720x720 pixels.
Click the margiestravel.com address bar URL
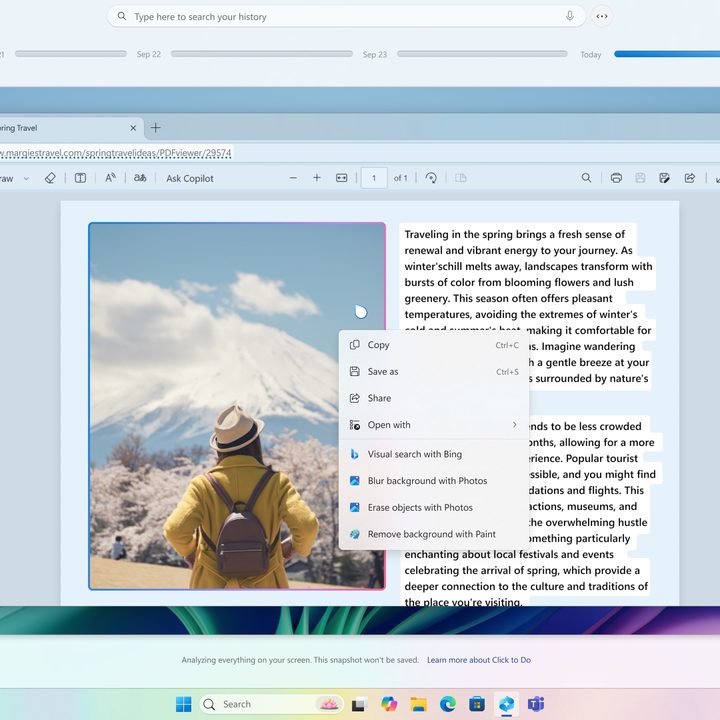[x=116, y=152]
